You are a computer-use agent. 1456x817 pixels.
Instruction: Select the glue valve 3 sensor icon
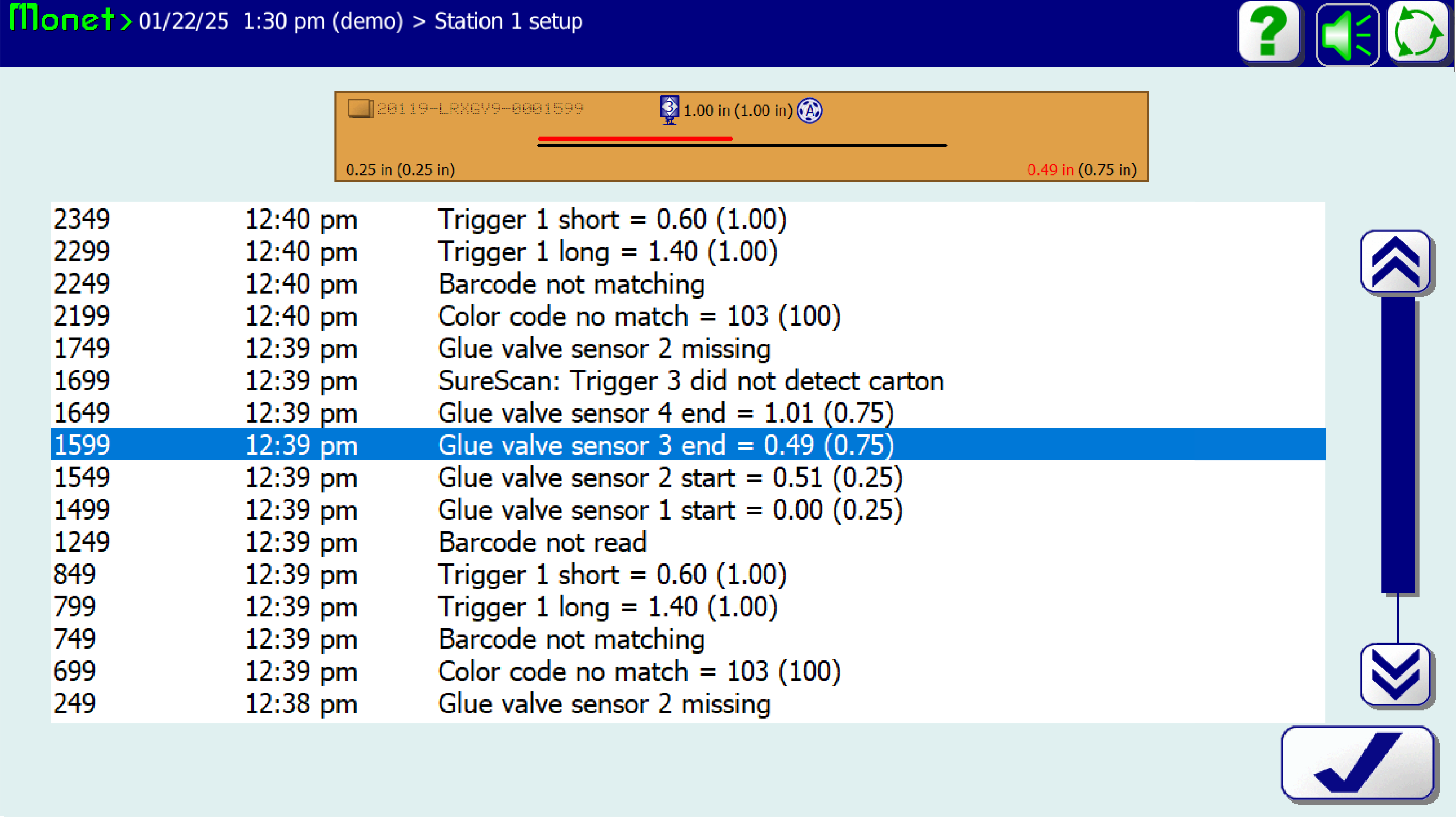669,110
